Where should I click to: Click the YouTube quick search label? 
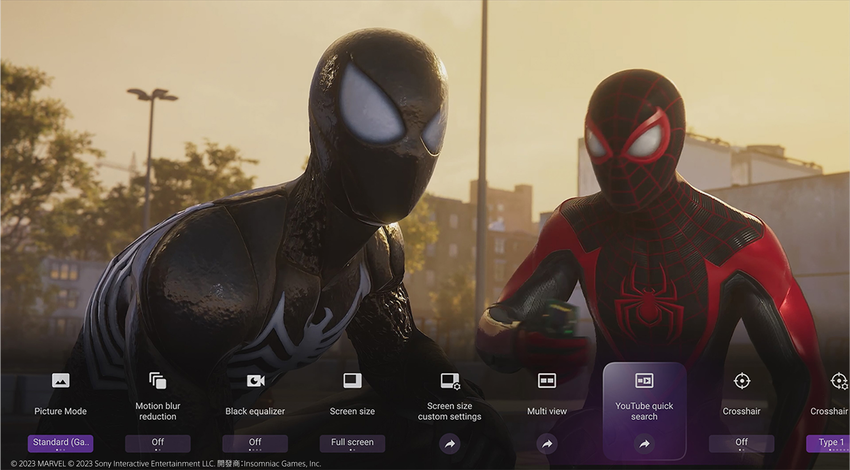tap(644, 411)
